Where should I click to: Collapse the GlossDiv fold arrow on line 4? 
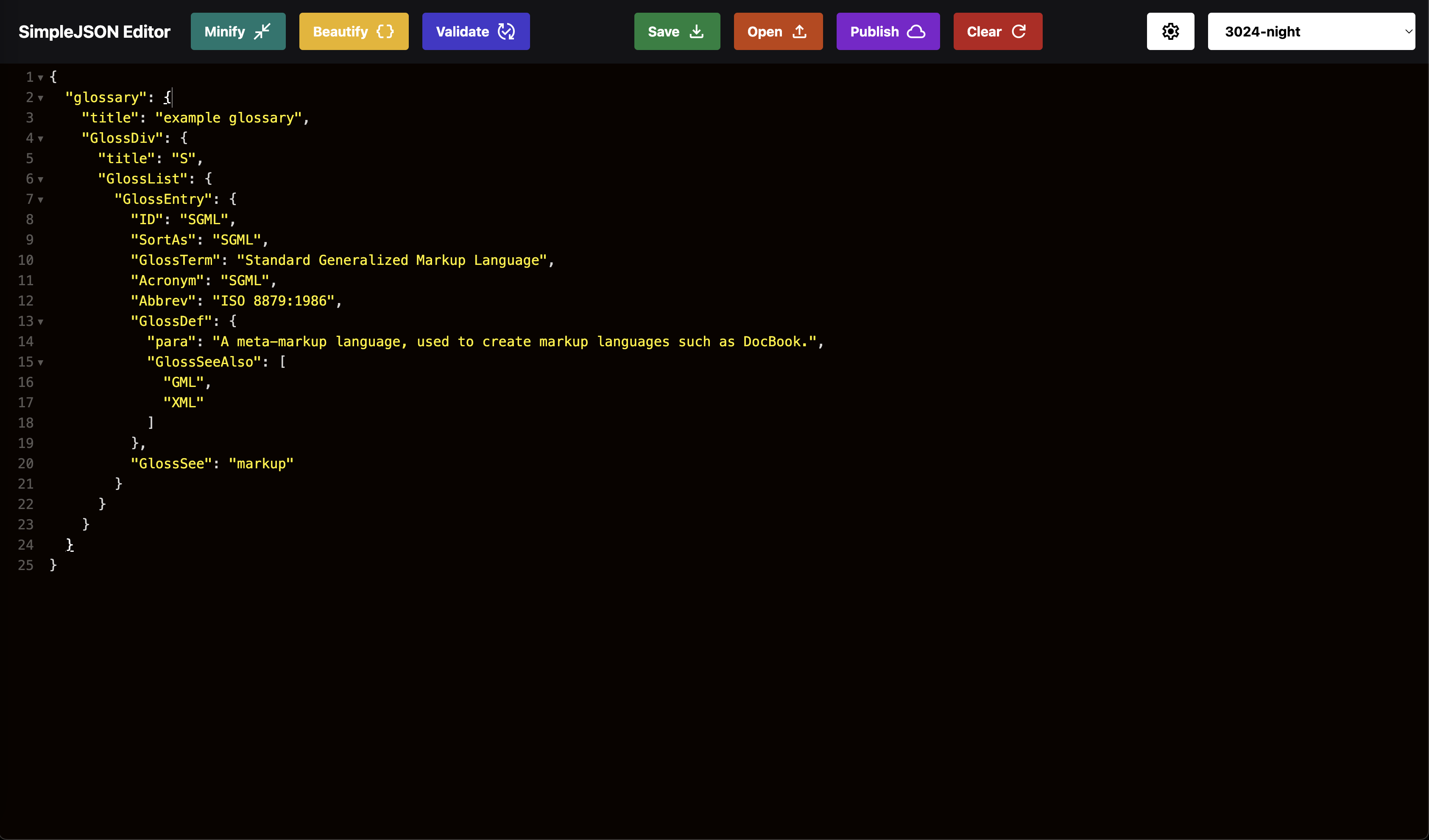click(x=41, y=139)
